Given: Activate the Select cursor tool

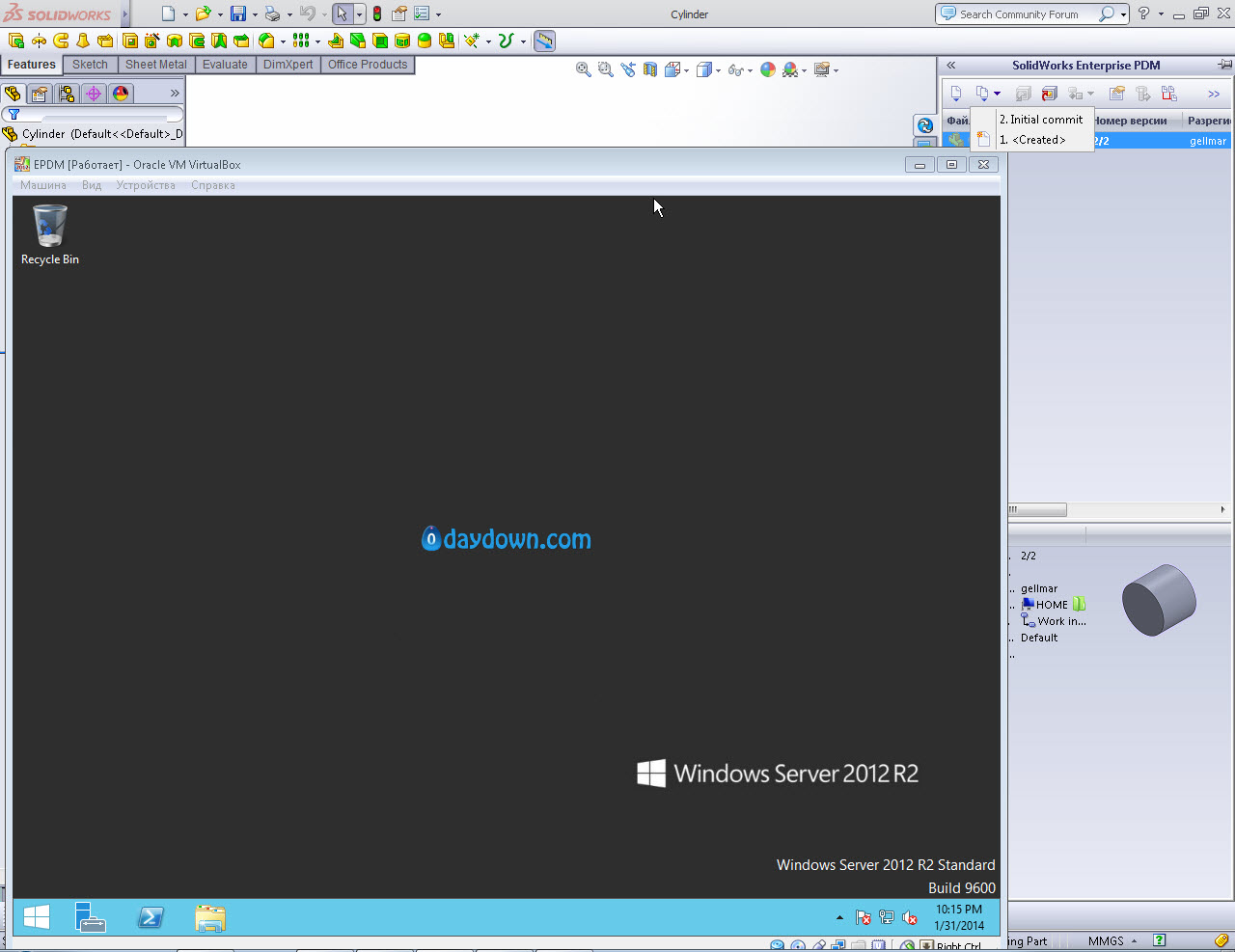Looking at the screenshot, I should (342, 14).
